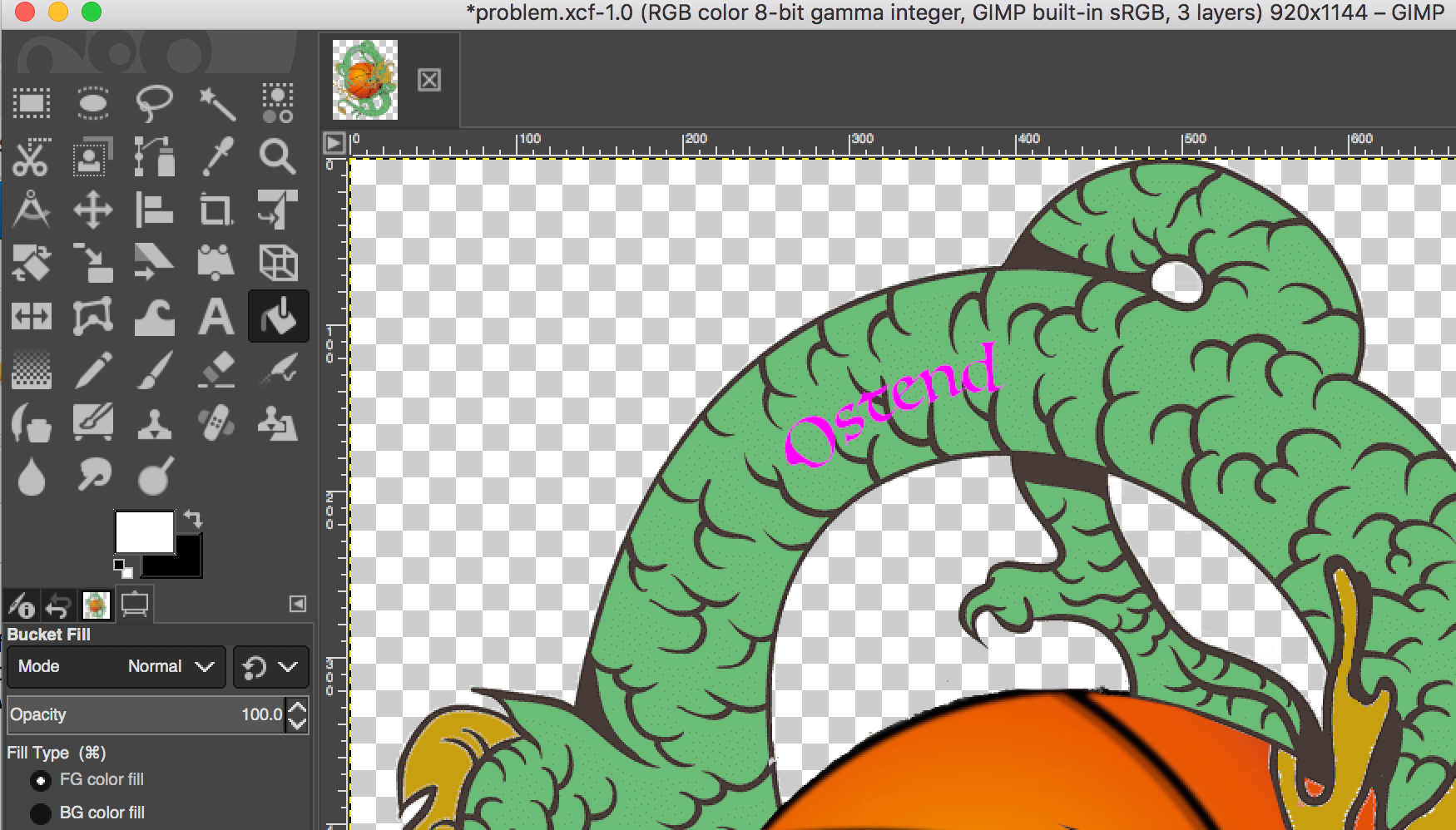
Task: Decrease Opacity with the stepper down arrow
Action: pos(297,724)
